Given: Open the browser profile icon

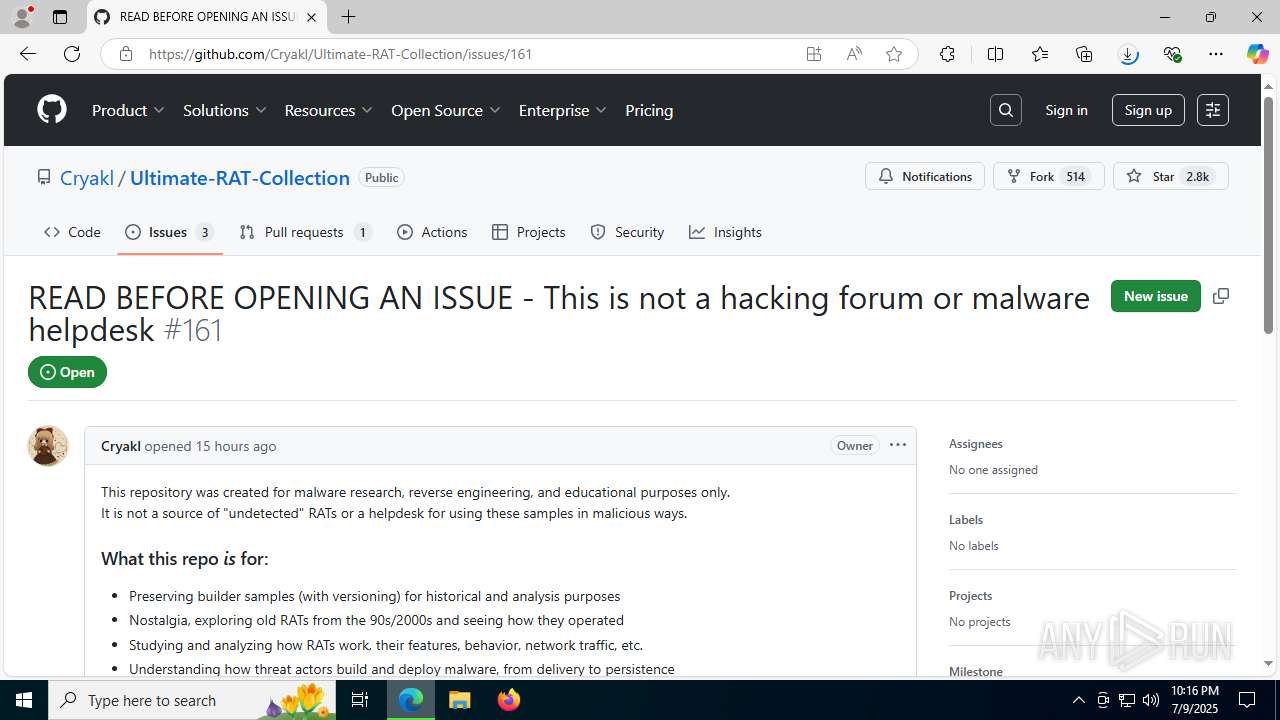Looking at the screenshot, I should pyautogui.click(x=22, y=17).
